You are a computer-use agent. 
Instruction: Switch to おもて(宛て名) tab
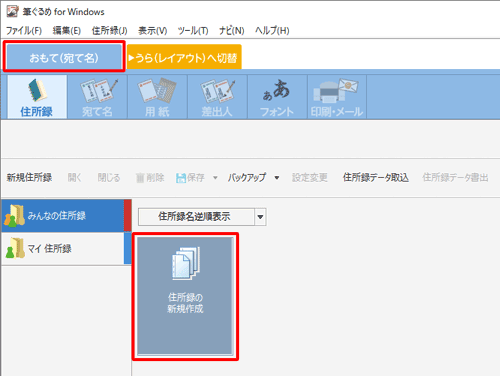pos(64,58)
